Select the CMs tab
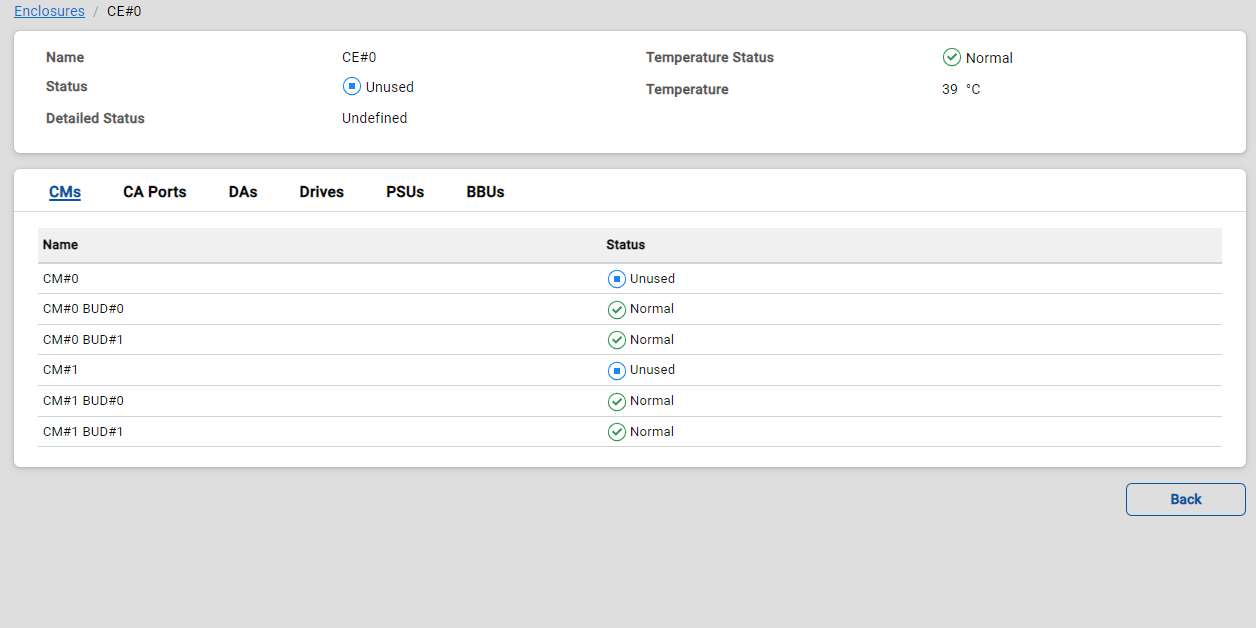1256x628 pixels. pyautogui.click(x=65, y=192)
